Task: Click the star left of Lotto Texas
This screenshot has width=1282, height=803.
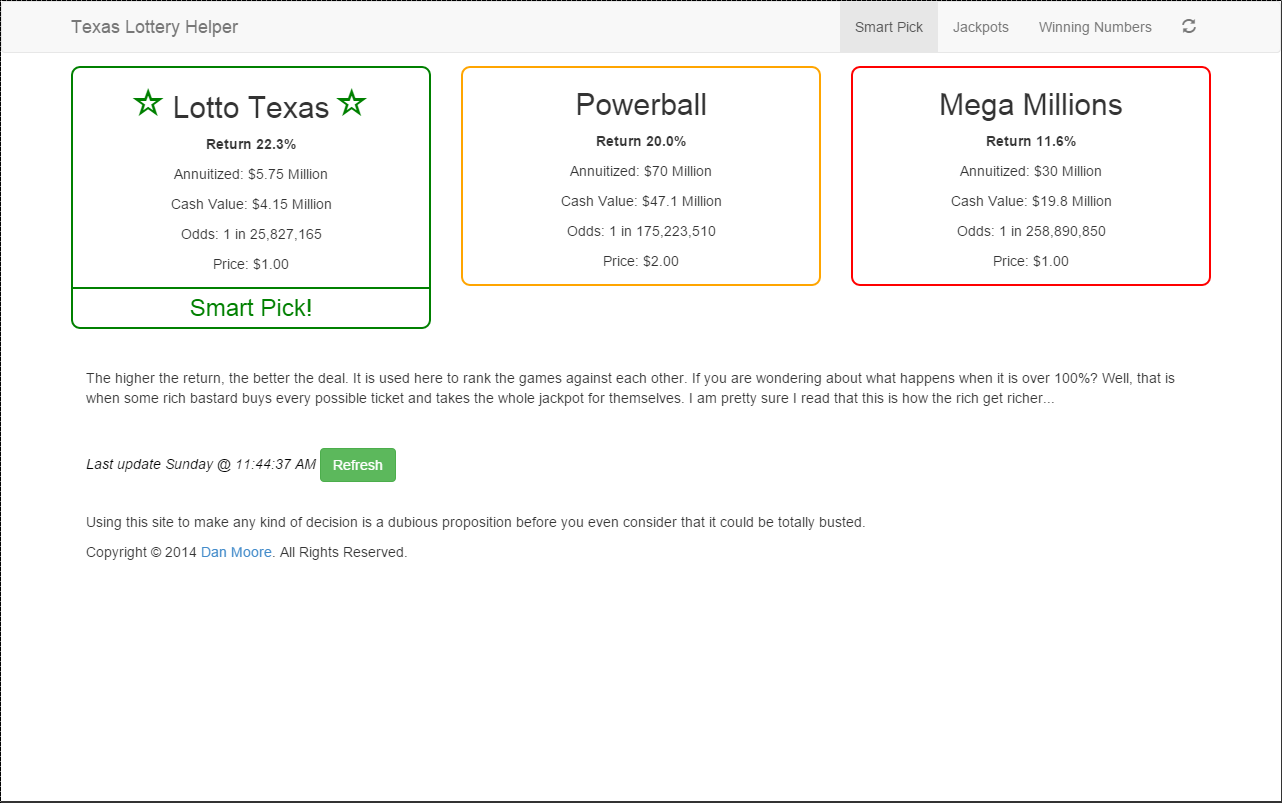Action: coord(148,103)
